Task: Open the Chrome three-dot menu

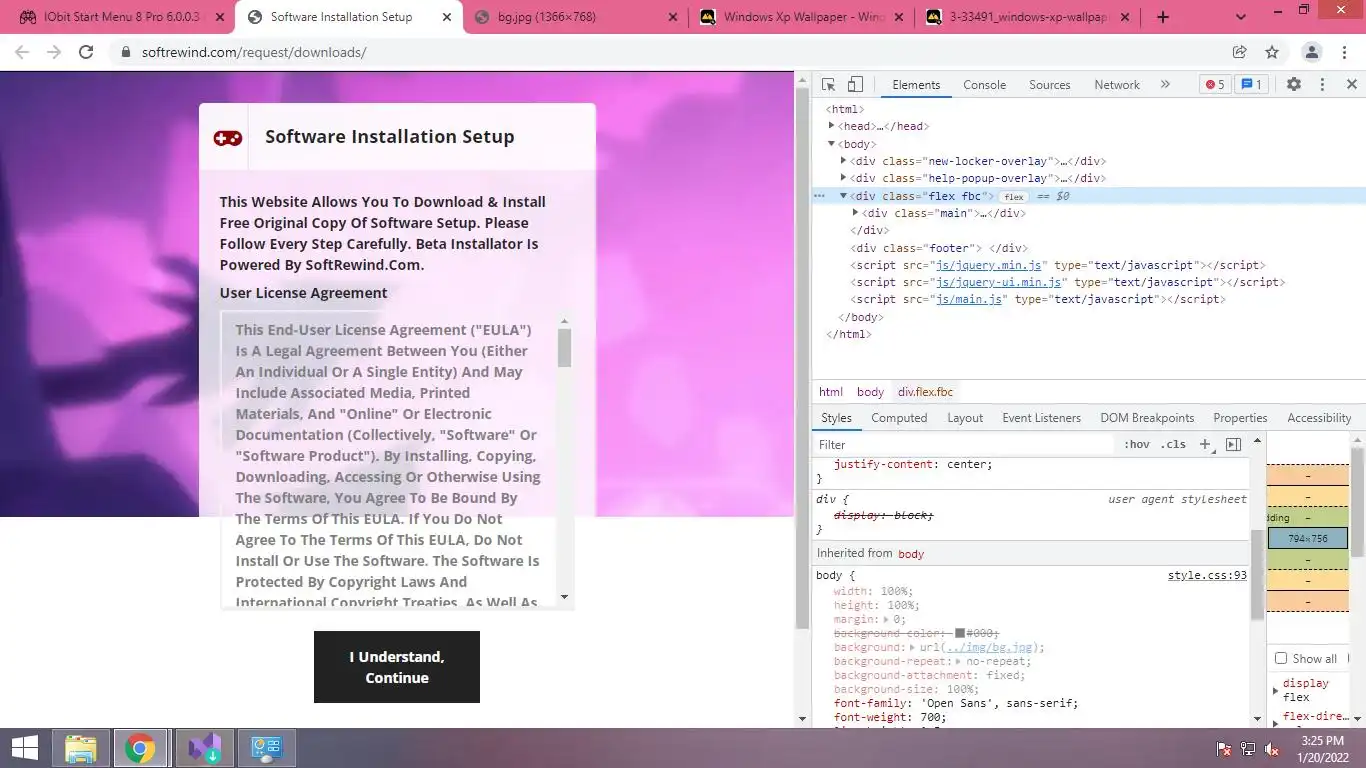Action: (1344, 52)
